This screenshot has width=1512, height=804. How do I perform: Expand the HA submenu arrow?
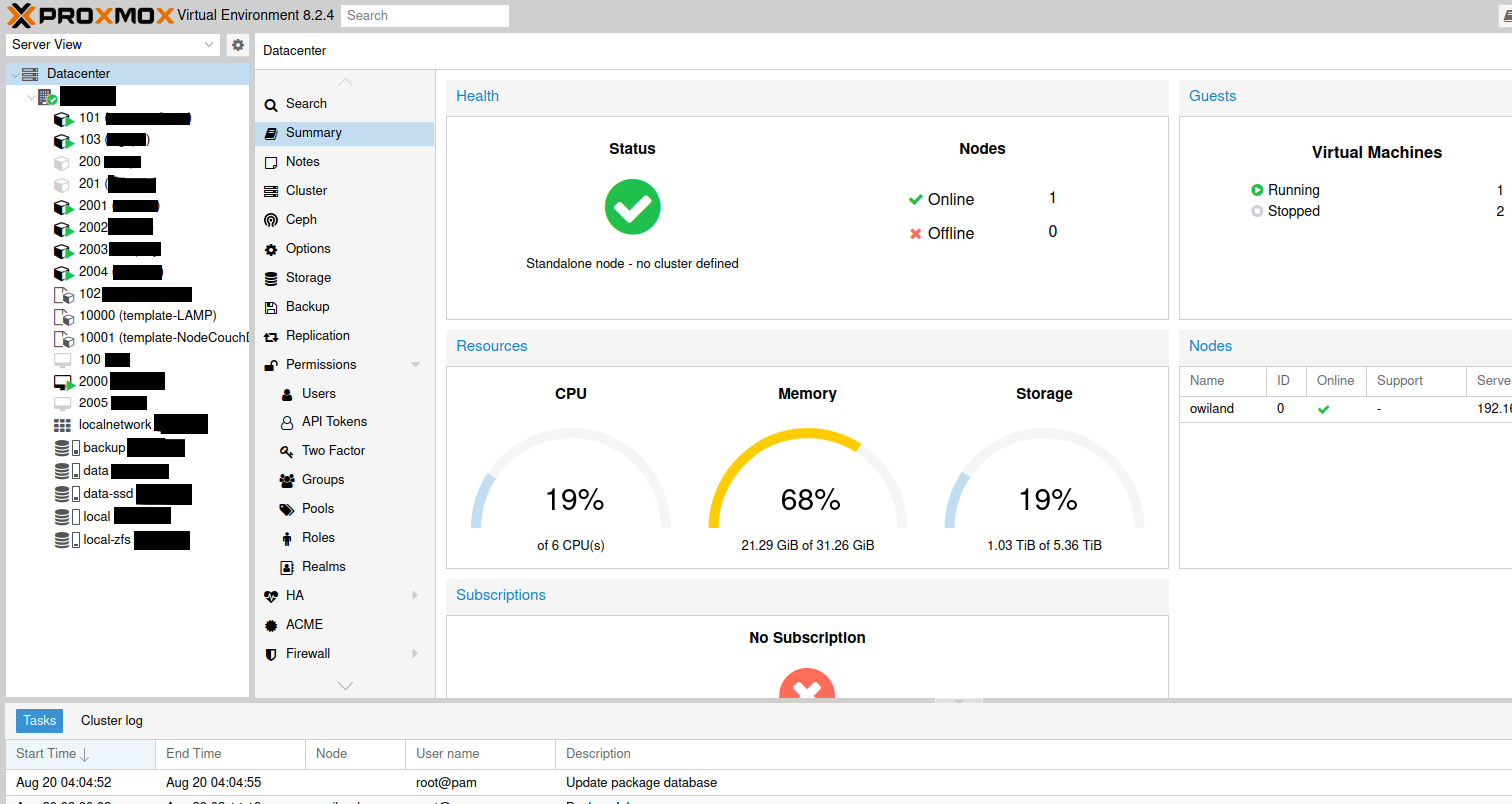tap(415, 596)
